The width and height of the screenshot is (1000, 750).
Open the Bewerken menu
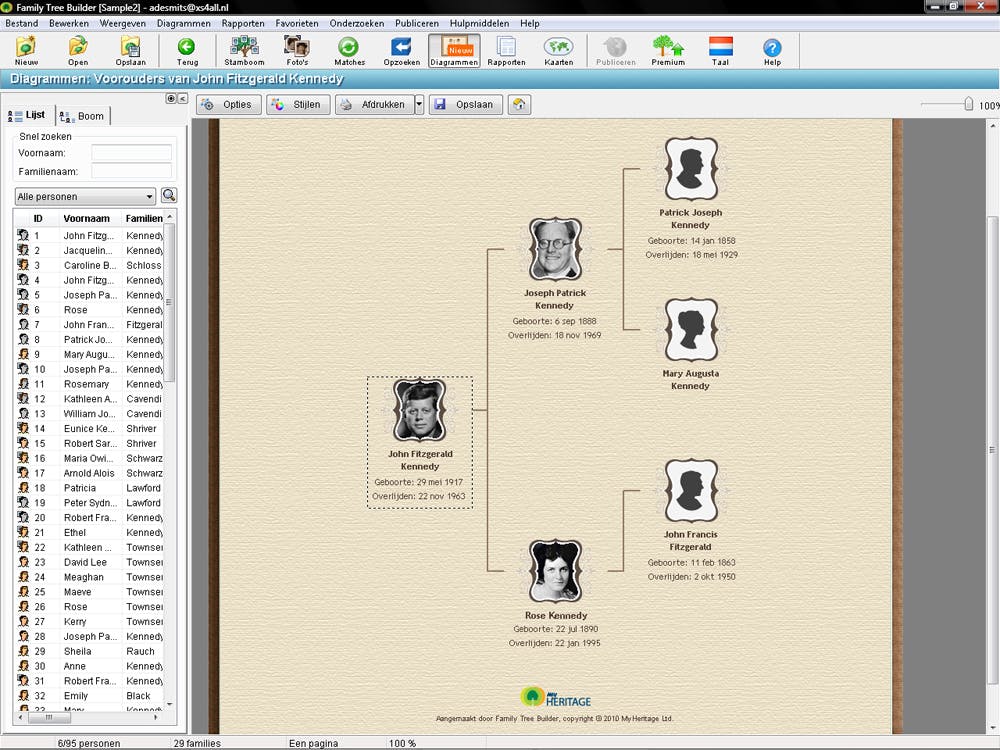(69, 23)
